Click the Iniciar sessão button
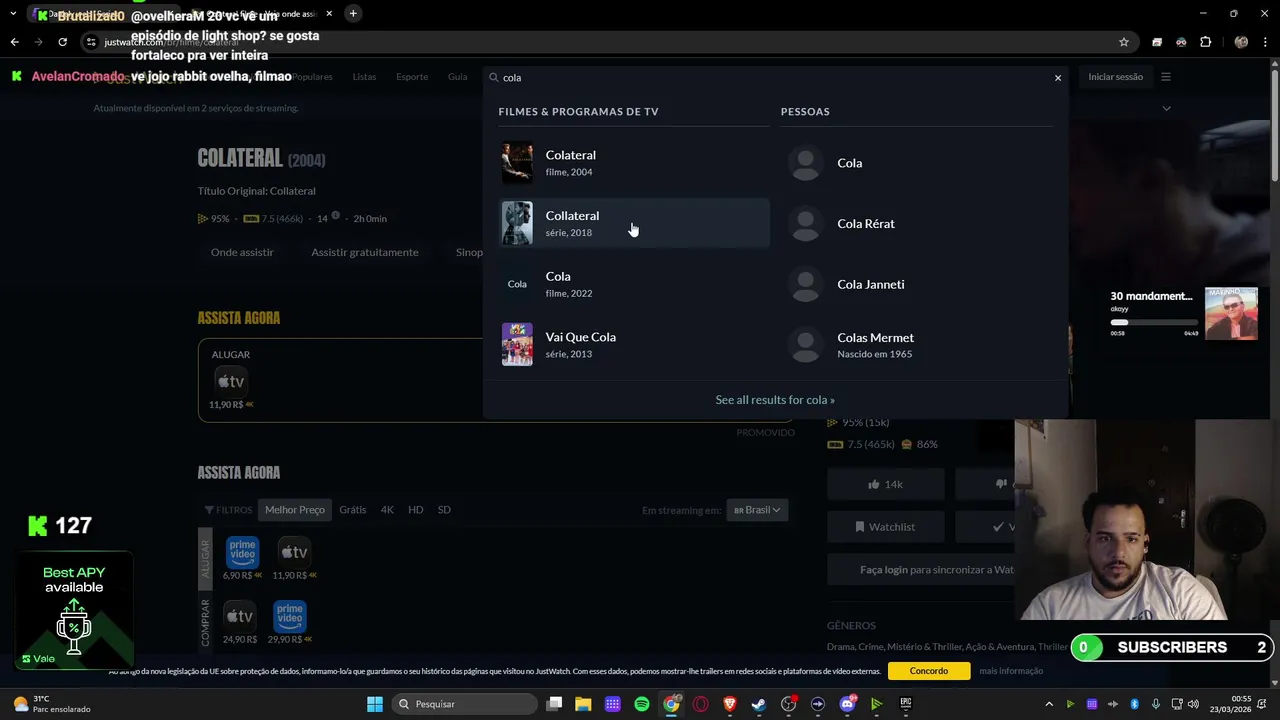Image resolution: width=1280 pixels, height=720 pixels. click(x=1115, y=77)
